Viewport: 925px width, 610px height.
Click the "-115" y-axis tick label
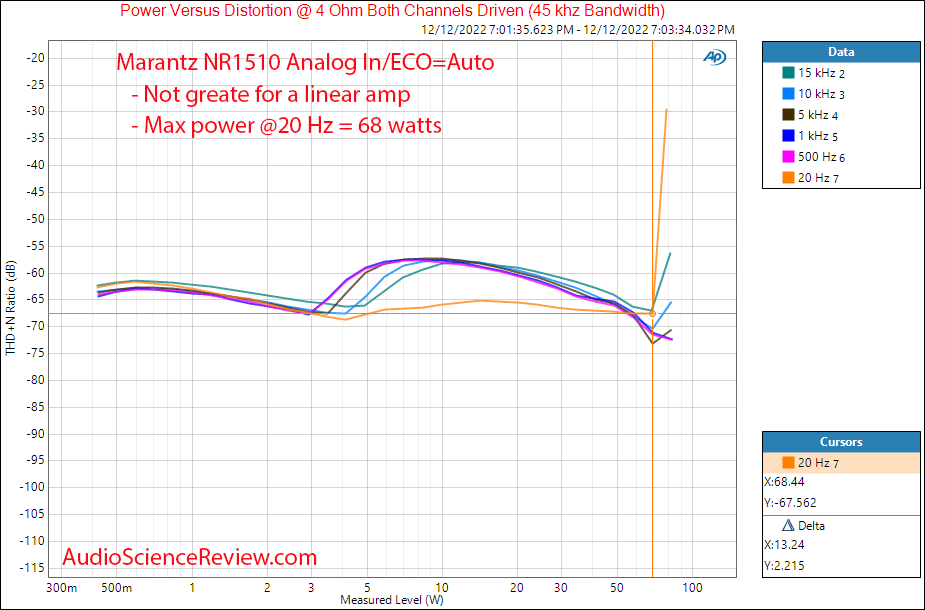pyautogui.click(x=34, y=568)
